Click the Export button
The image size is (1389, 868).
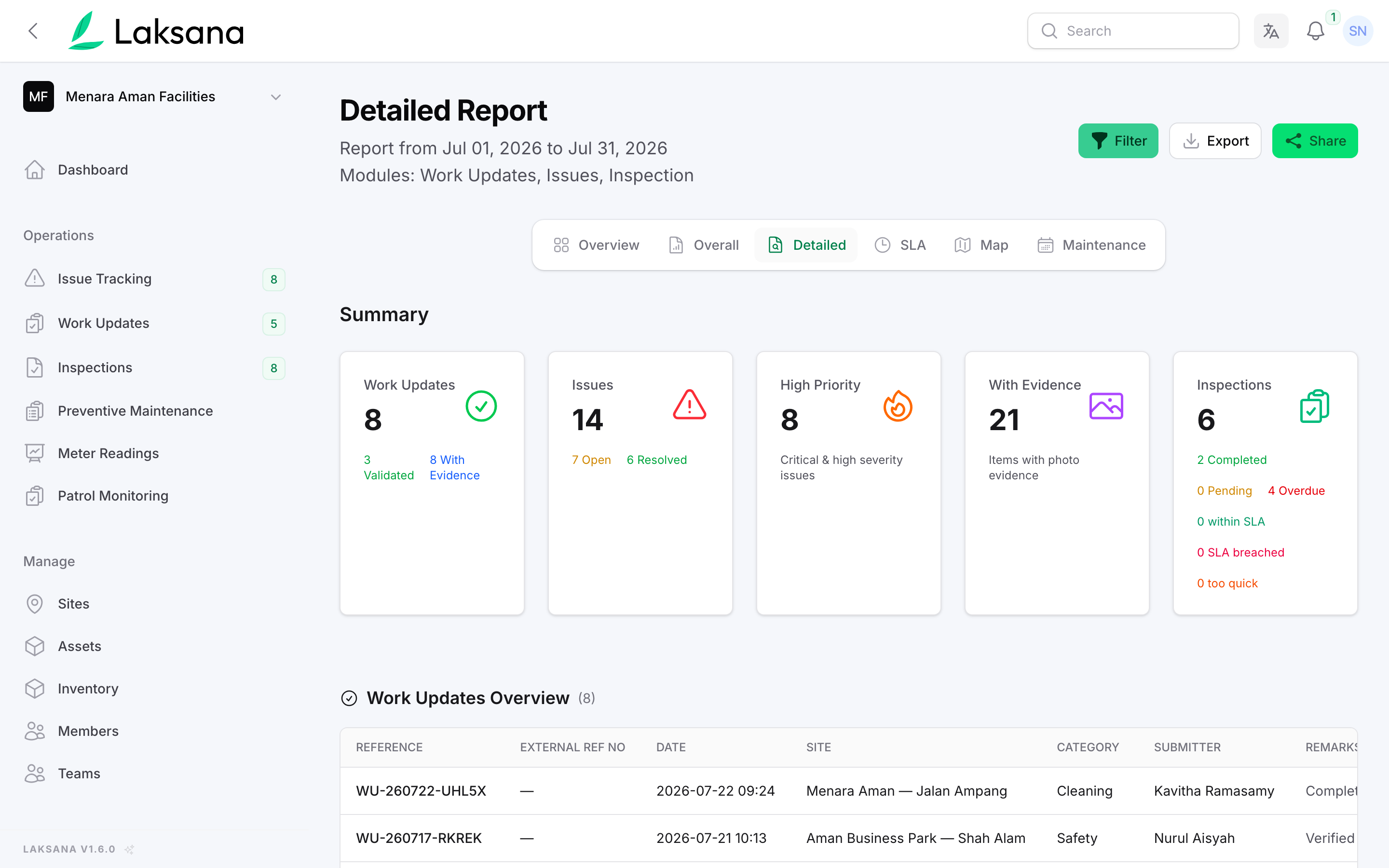1215,141
